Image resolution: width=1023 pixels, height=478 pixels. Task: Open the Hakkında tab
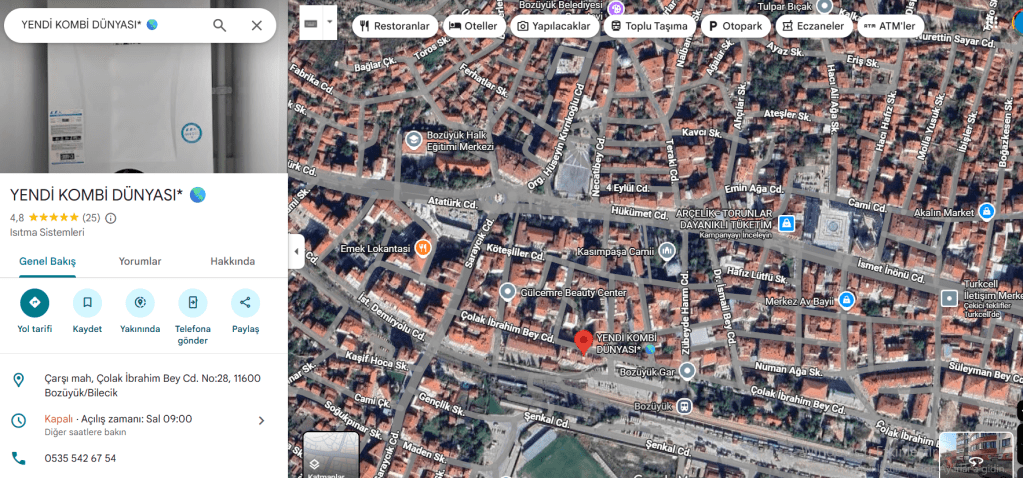[x=232, y=261]
